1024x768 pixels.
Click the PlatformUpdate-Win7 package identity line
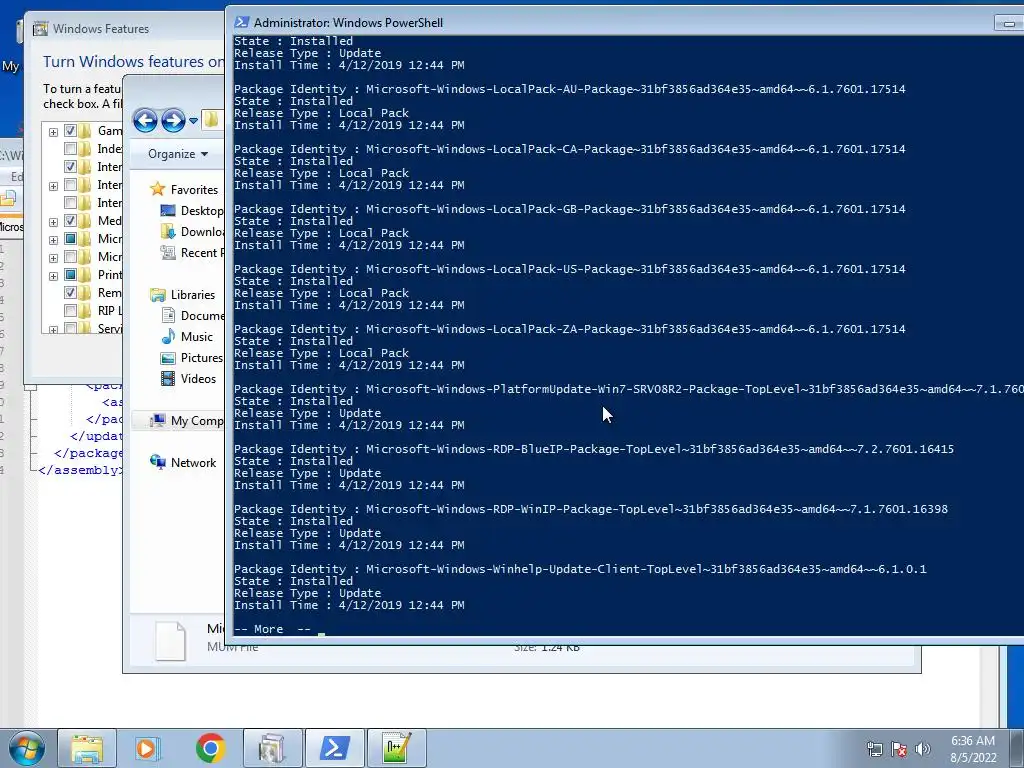pyautogui.click(x=629, y=389)
